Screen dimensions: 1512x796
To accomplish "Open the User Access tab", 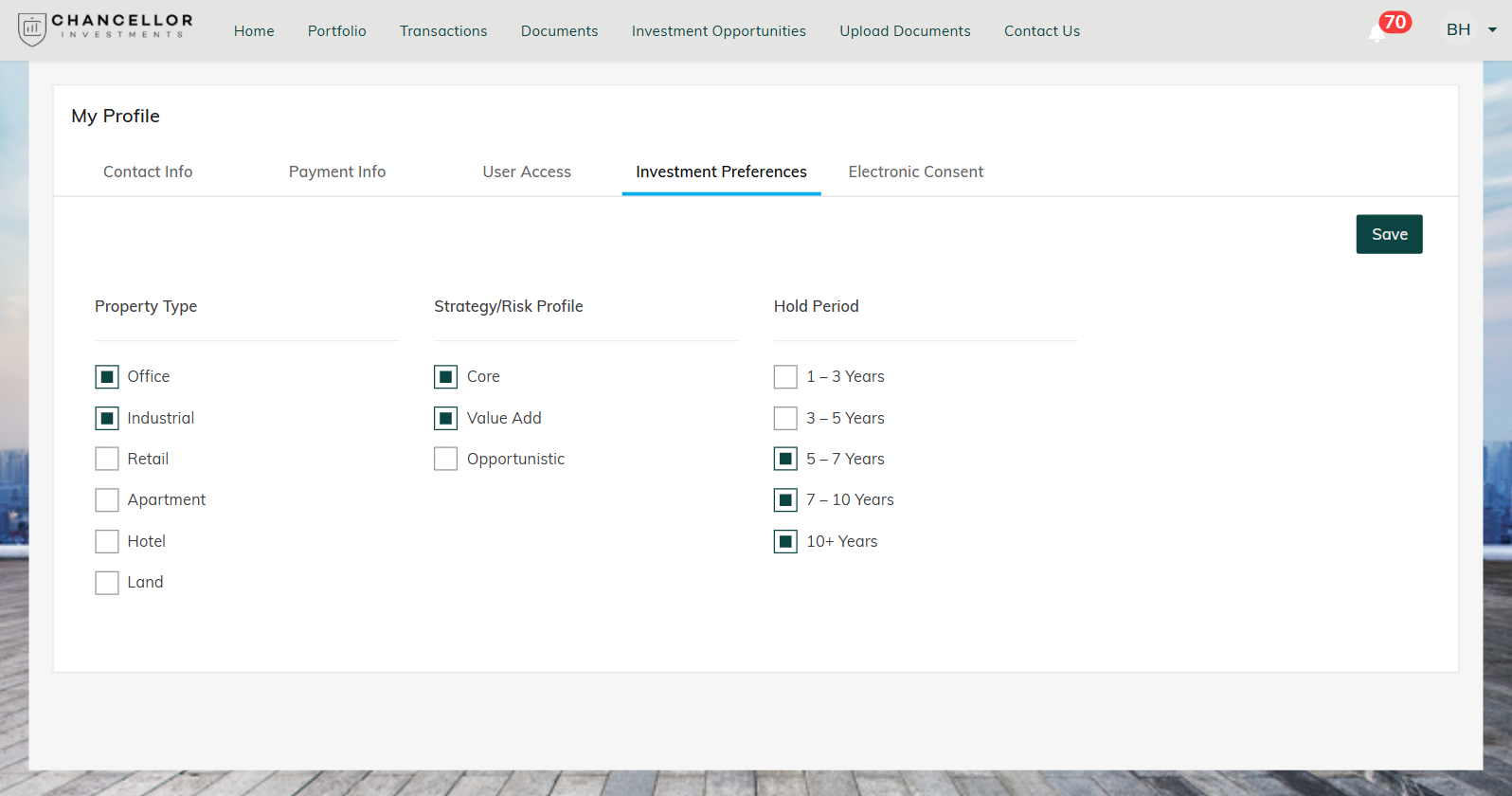I will [x=527, y=172].
